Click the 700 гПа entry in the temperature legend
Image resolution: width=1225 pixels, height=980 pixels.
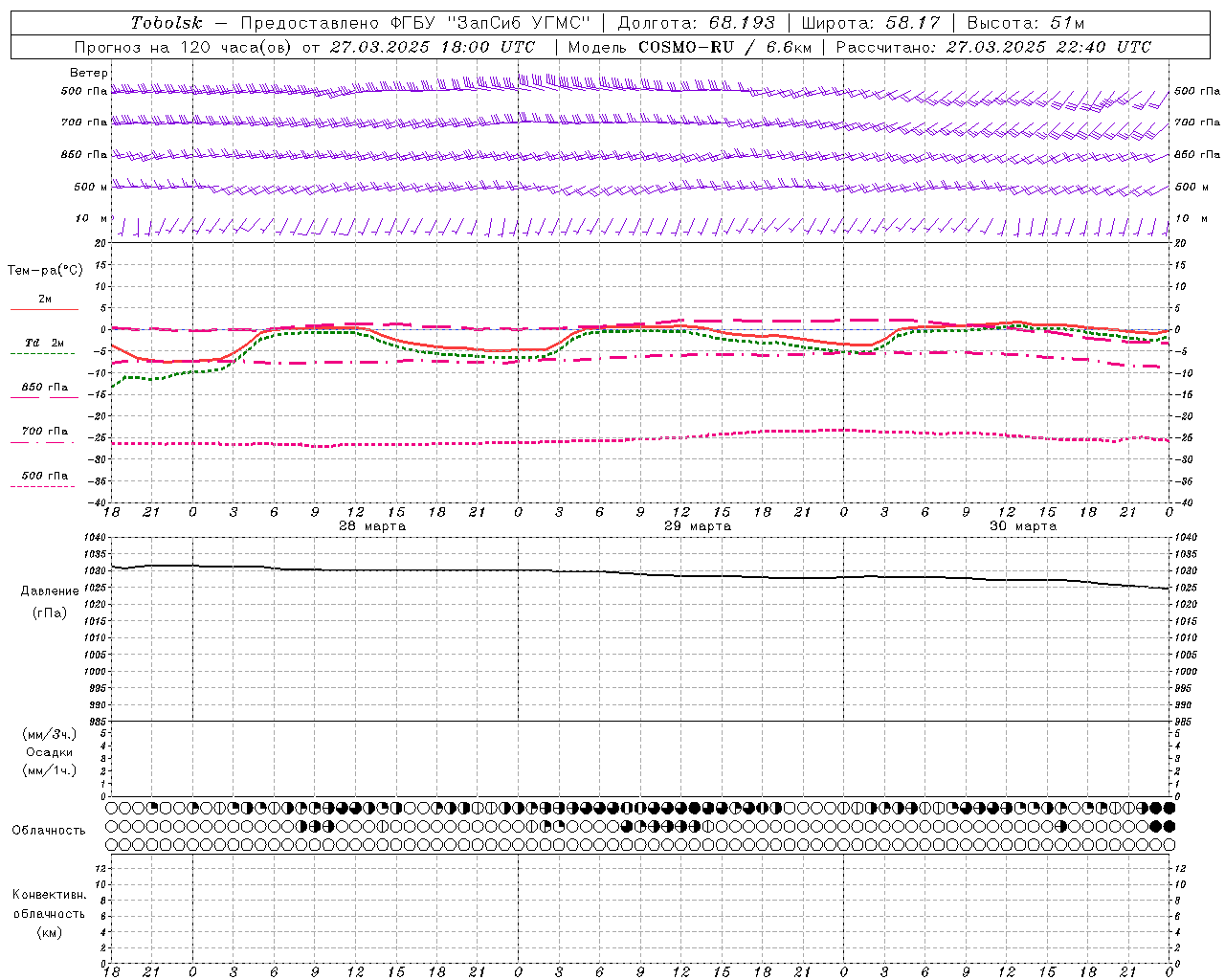point(45,431)
